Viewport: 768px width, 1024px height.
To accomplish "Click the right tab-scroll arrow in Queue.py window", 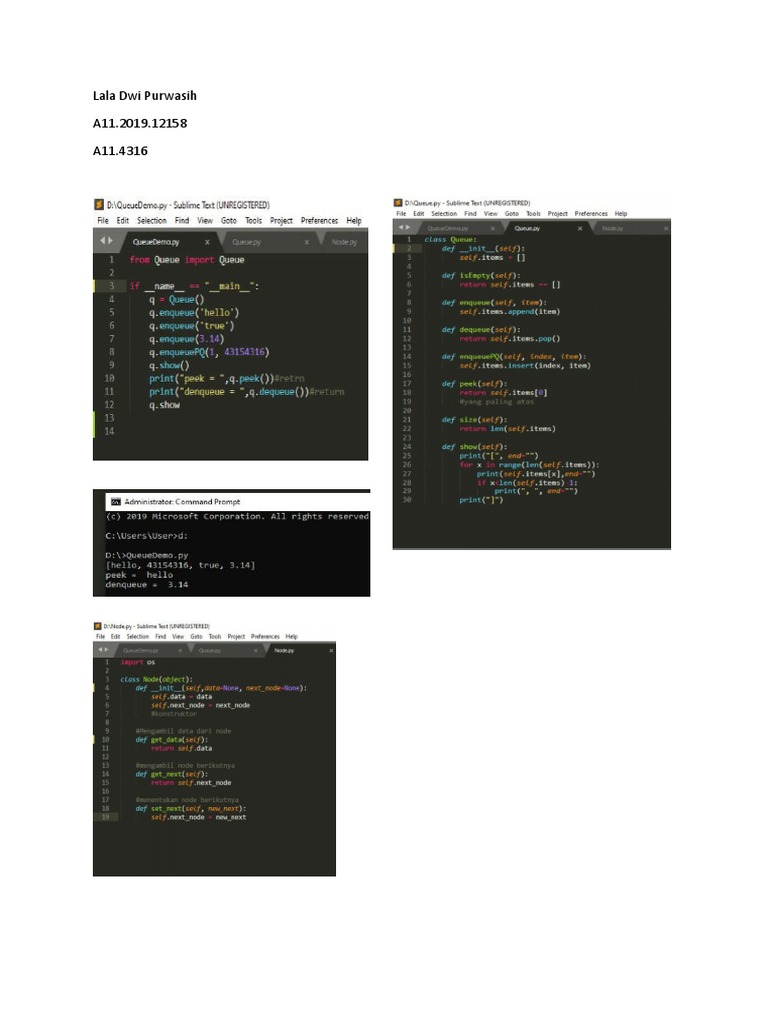I will pos(408,227).
